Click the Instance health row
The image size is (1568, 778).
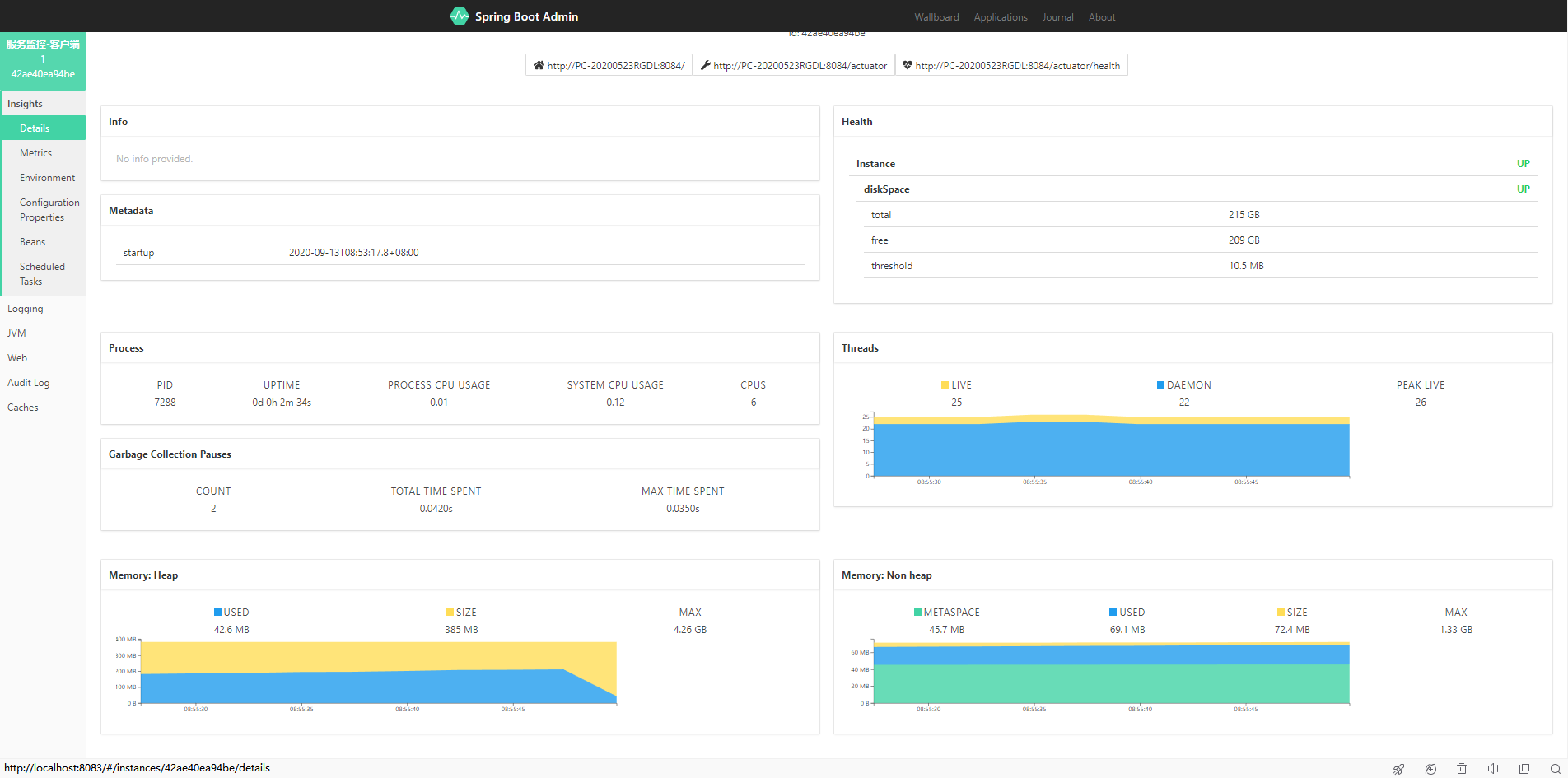tap(1193, 164)
